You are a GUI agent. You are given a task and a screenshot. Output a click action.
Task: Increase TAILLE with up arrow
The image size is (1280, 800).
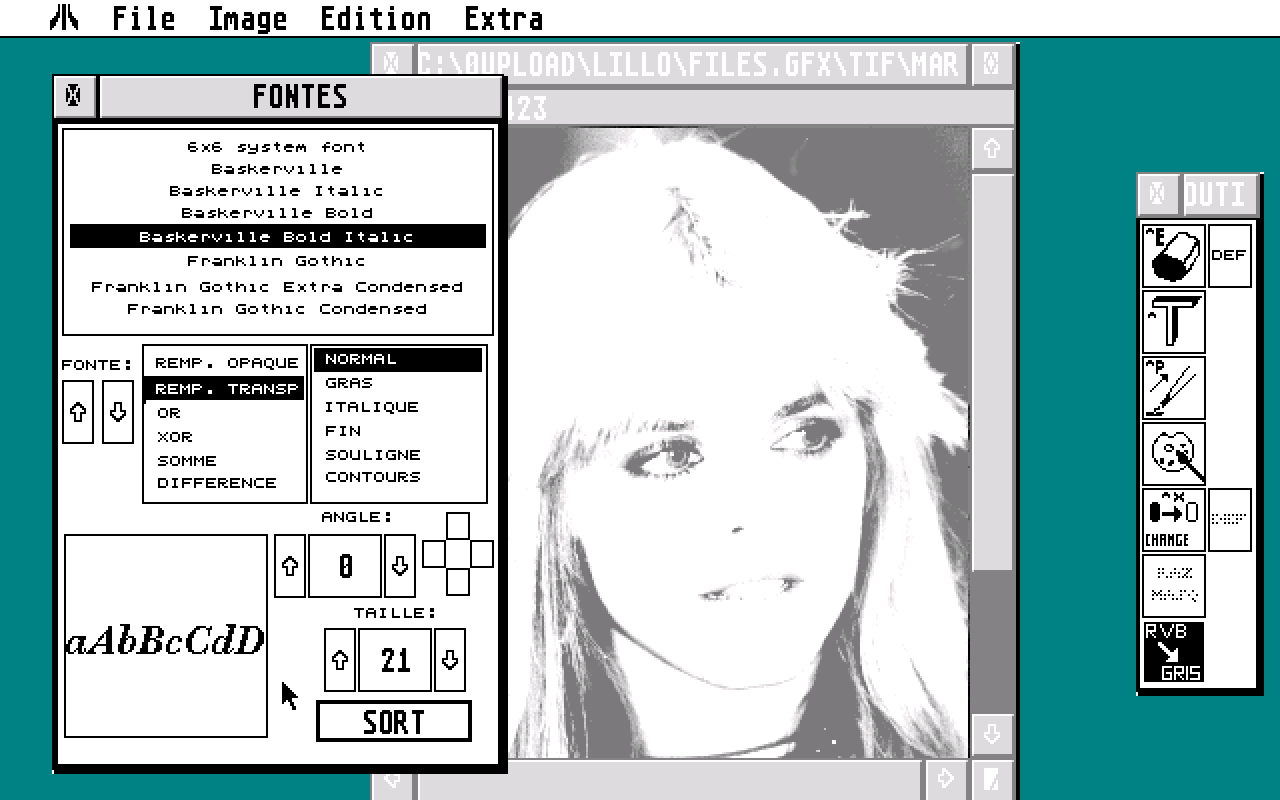339,659
